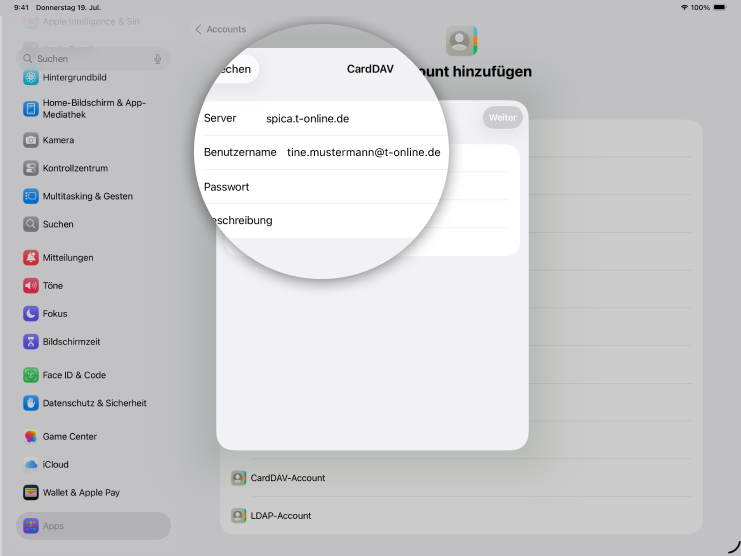Viewport: 741px width, 556px height.
Task: Go back to Accounts via chevron
Action: 199,30
